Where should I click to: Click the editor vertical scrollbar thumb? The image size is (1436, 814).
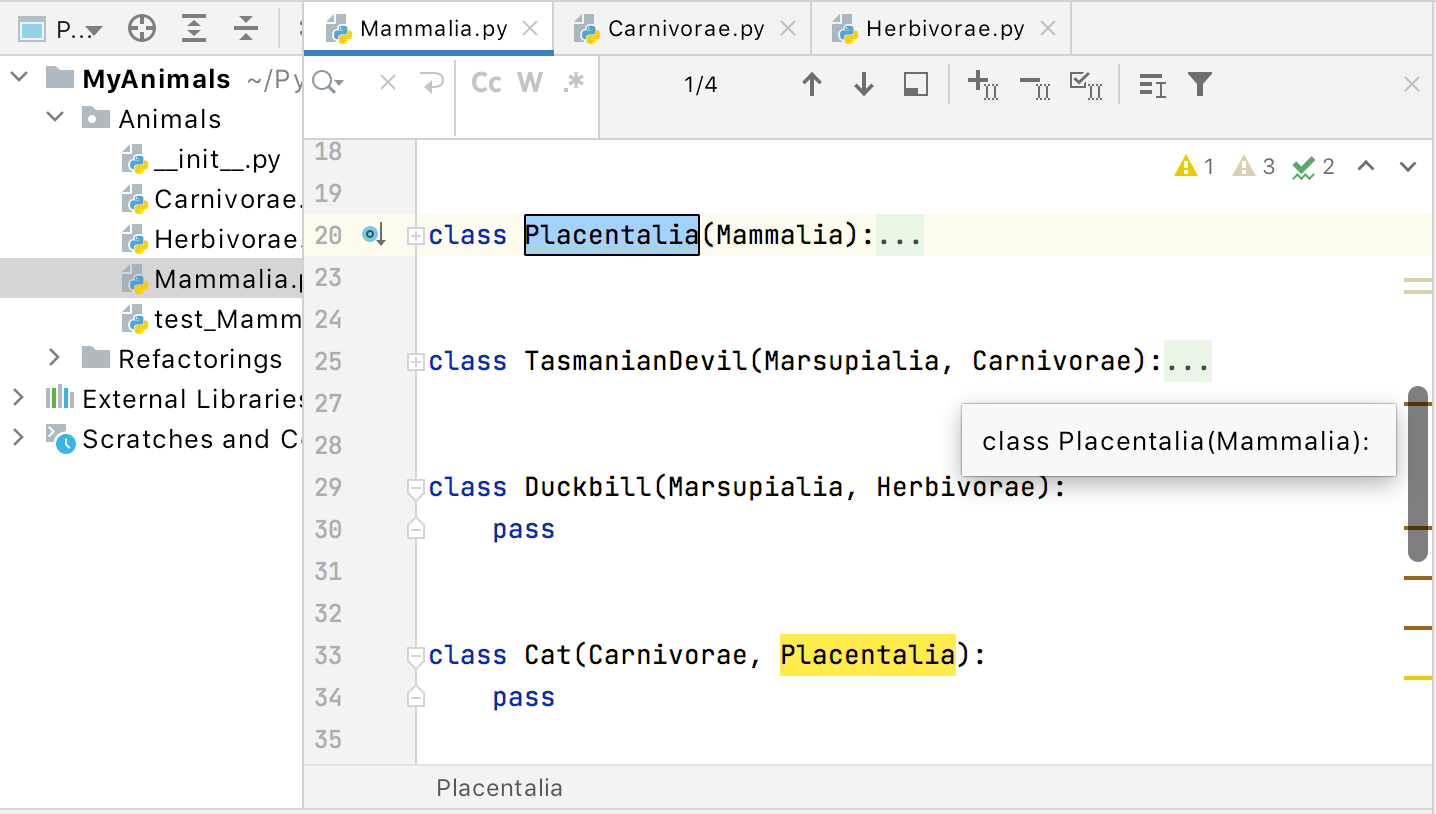click(1417, 473)
